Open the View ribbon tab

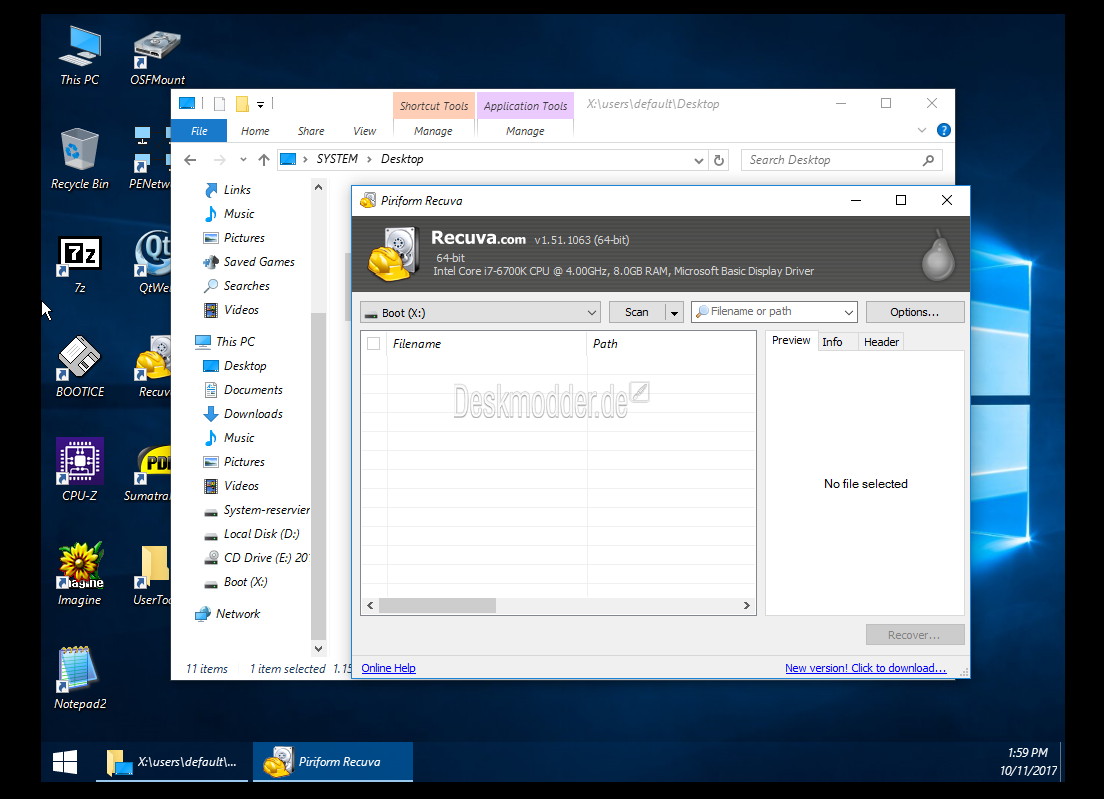364,131
